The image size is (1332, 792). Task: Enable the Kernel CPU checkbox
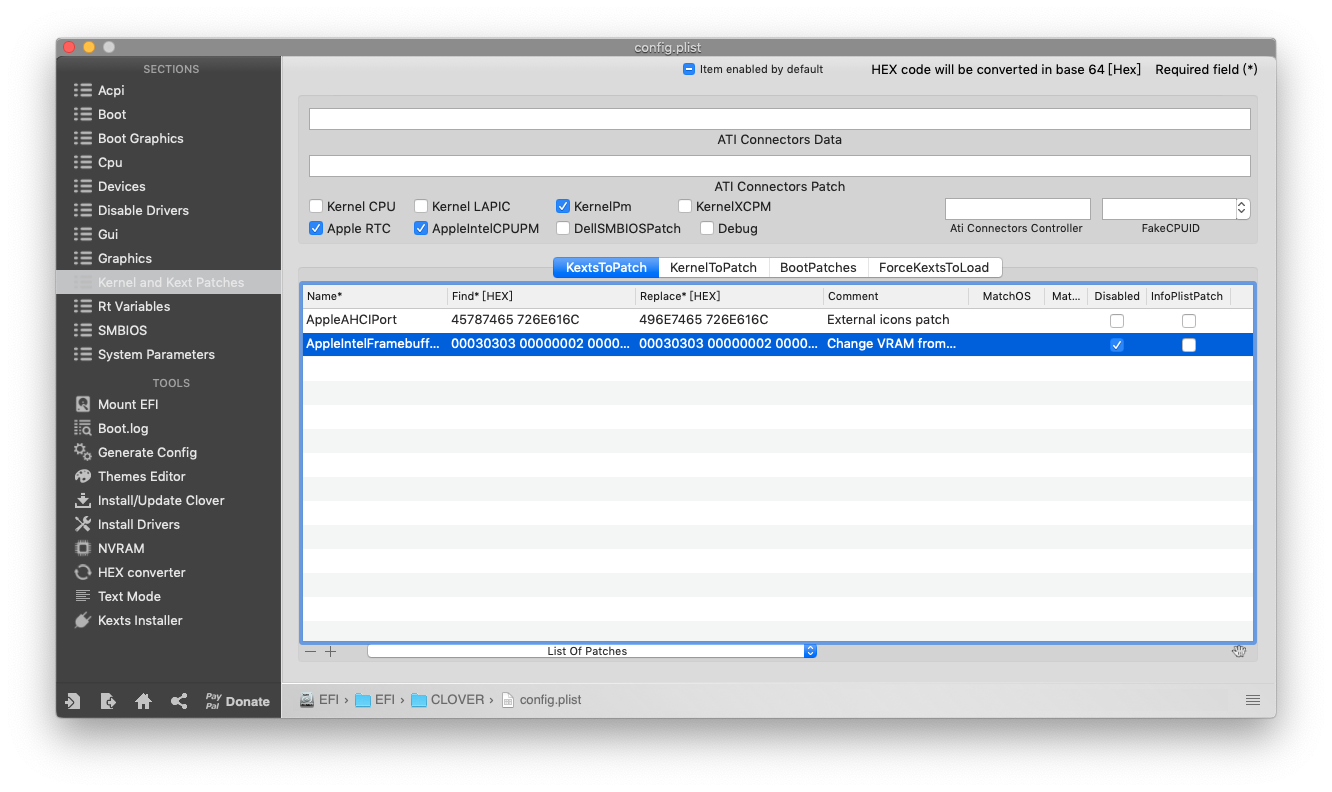316,206
